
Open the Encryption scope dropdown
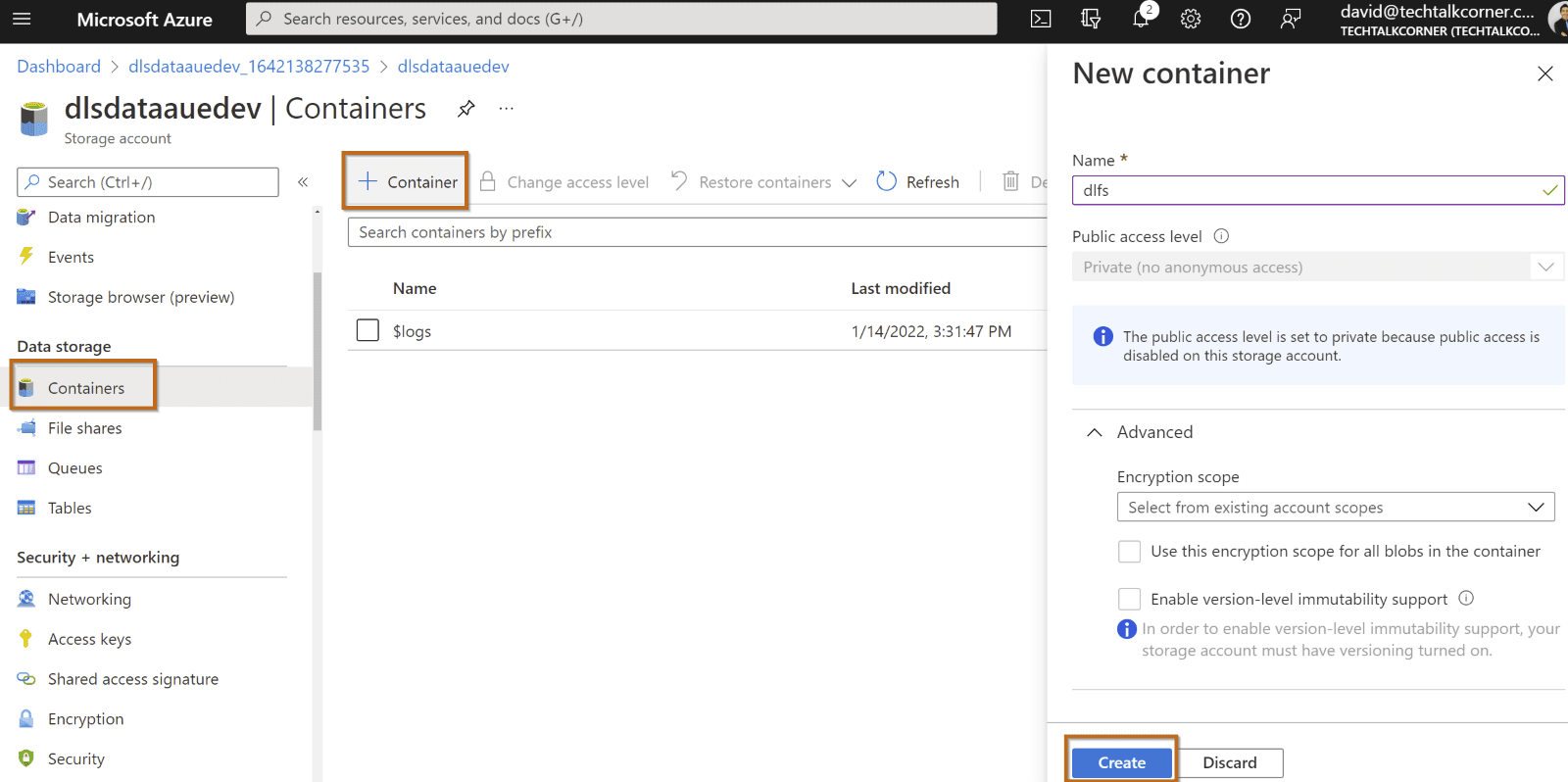click(x=1336, y=507)
